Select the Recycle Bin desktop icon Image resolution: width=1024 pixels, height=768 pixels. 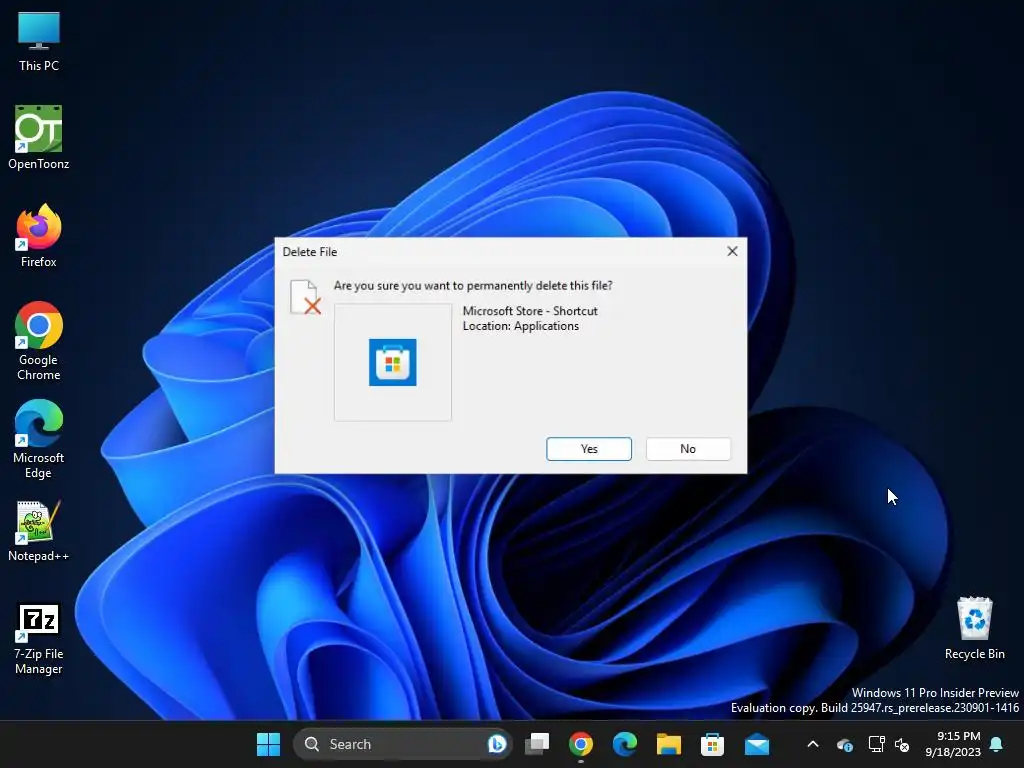(x=974, y=628)
